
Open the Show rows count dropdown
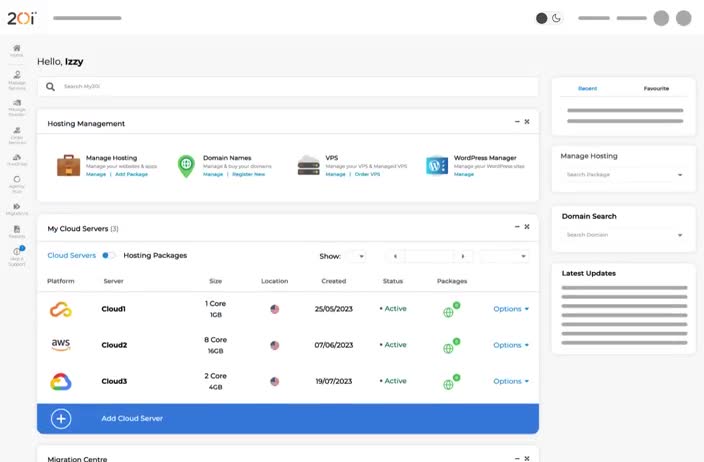(358, 256)
